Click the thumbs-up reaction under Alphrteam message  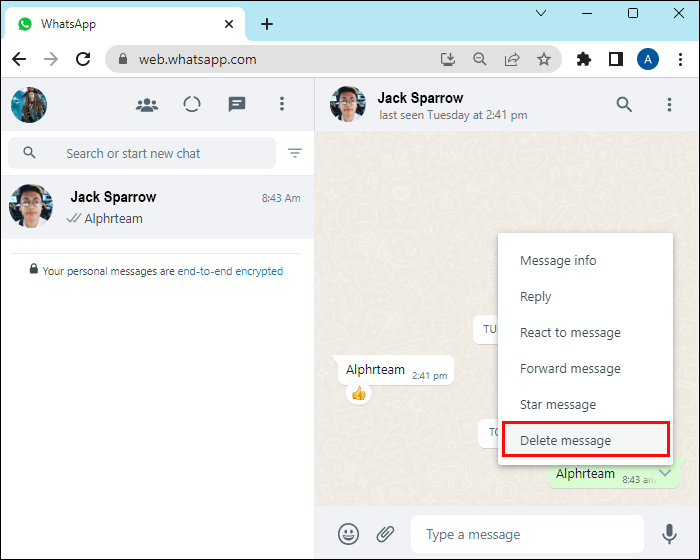coord(358,393)
